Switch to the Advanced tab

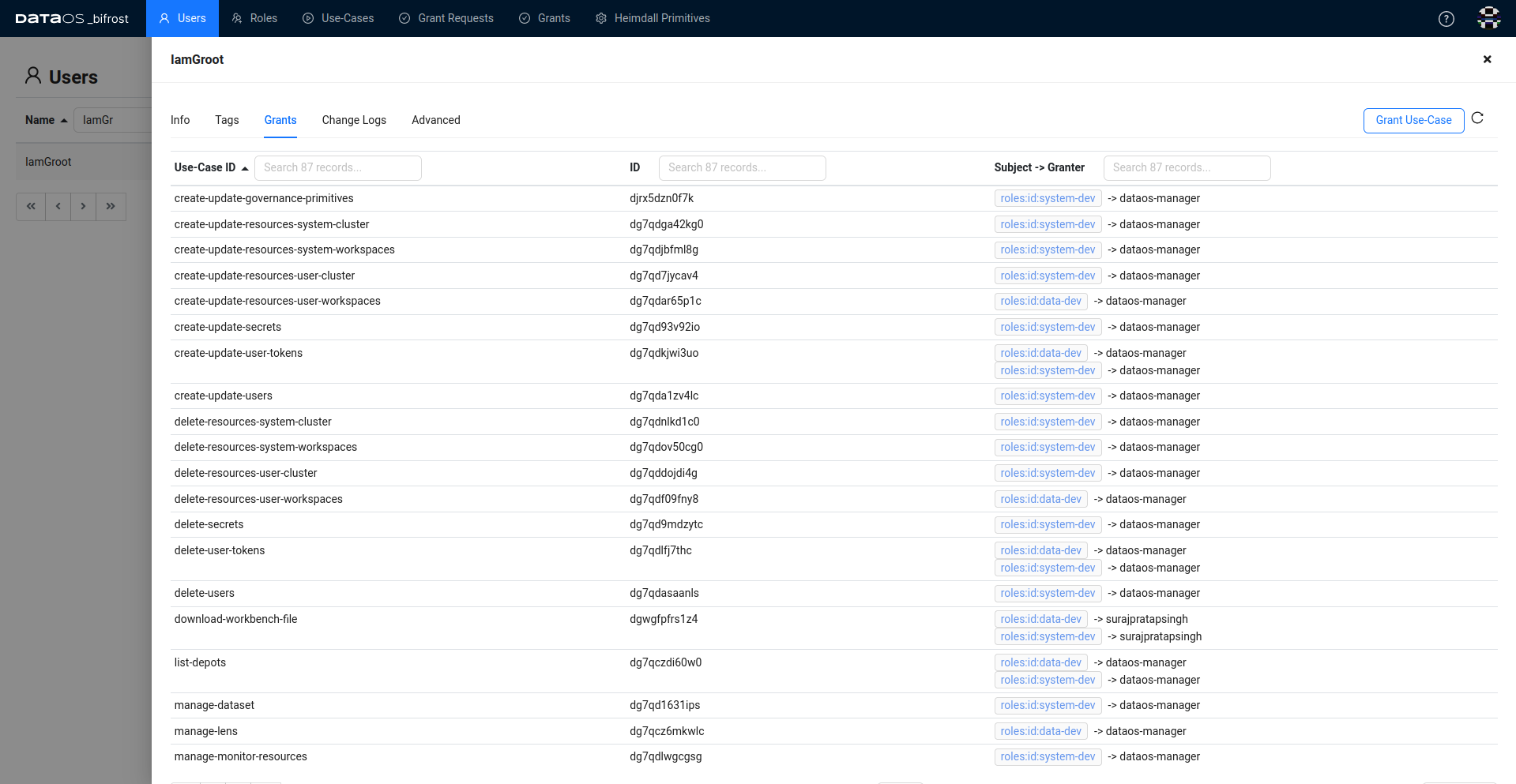click(x=436, y=120)
